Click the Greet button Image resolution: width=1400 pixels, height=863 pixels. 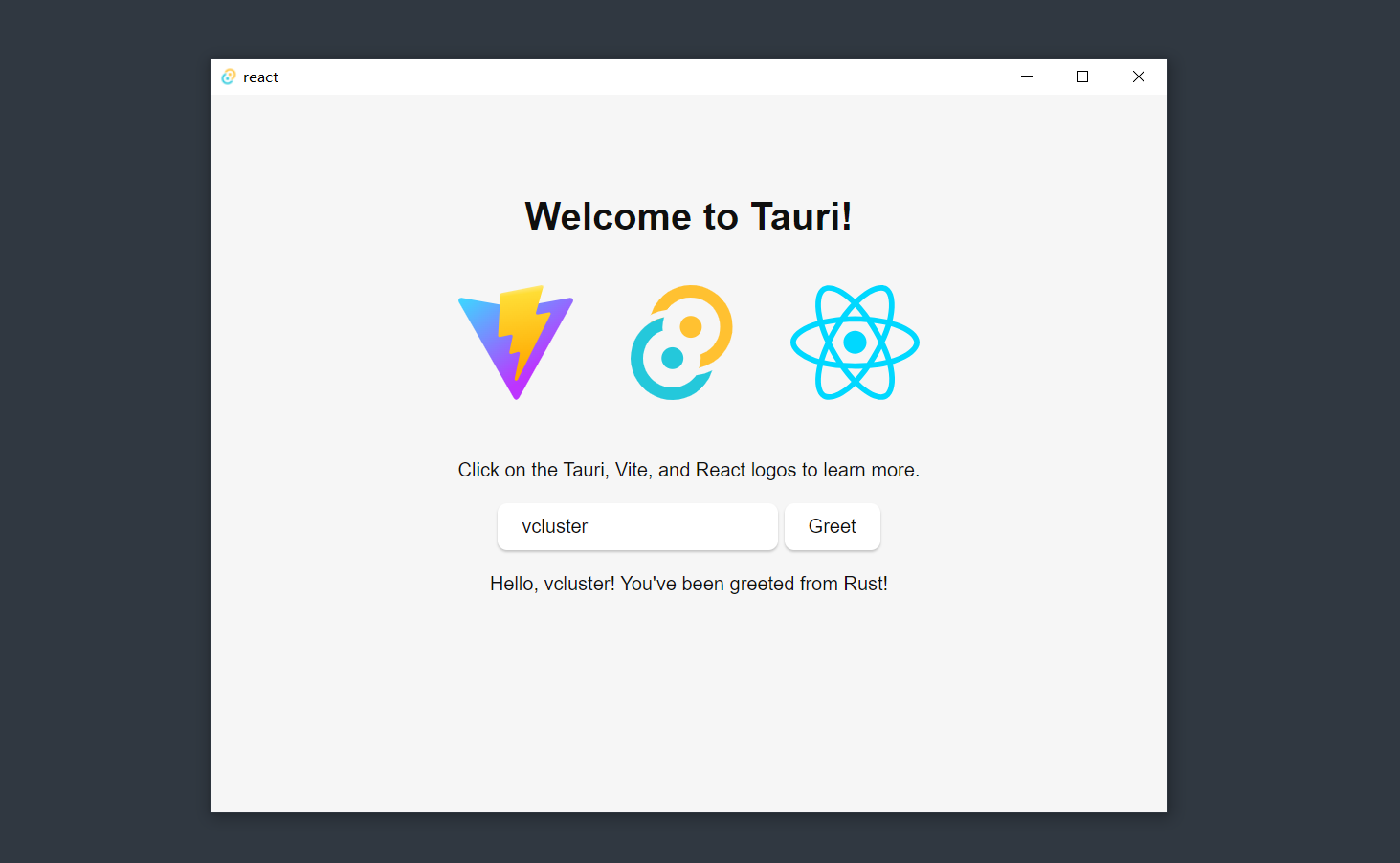tap(832, 526)
